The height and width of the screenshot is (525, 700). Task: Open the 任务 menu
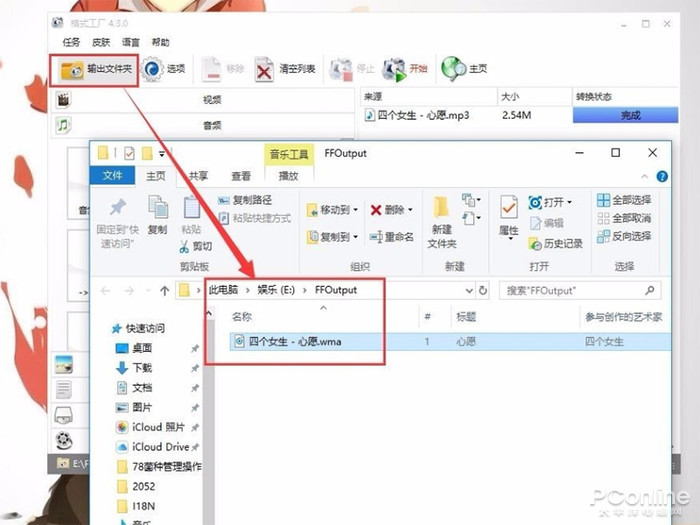71,43
